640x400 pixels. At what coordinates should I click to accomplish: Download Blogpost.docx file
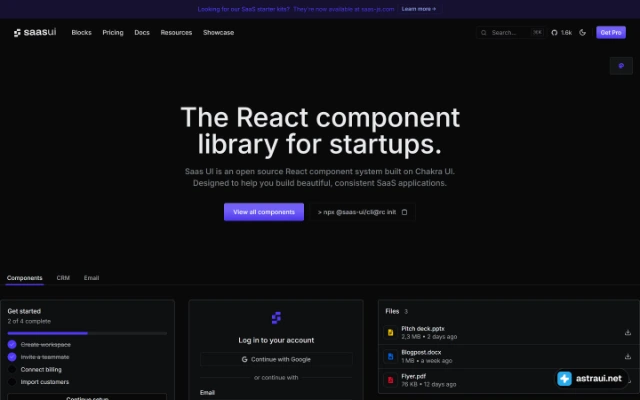coord(628,356)
